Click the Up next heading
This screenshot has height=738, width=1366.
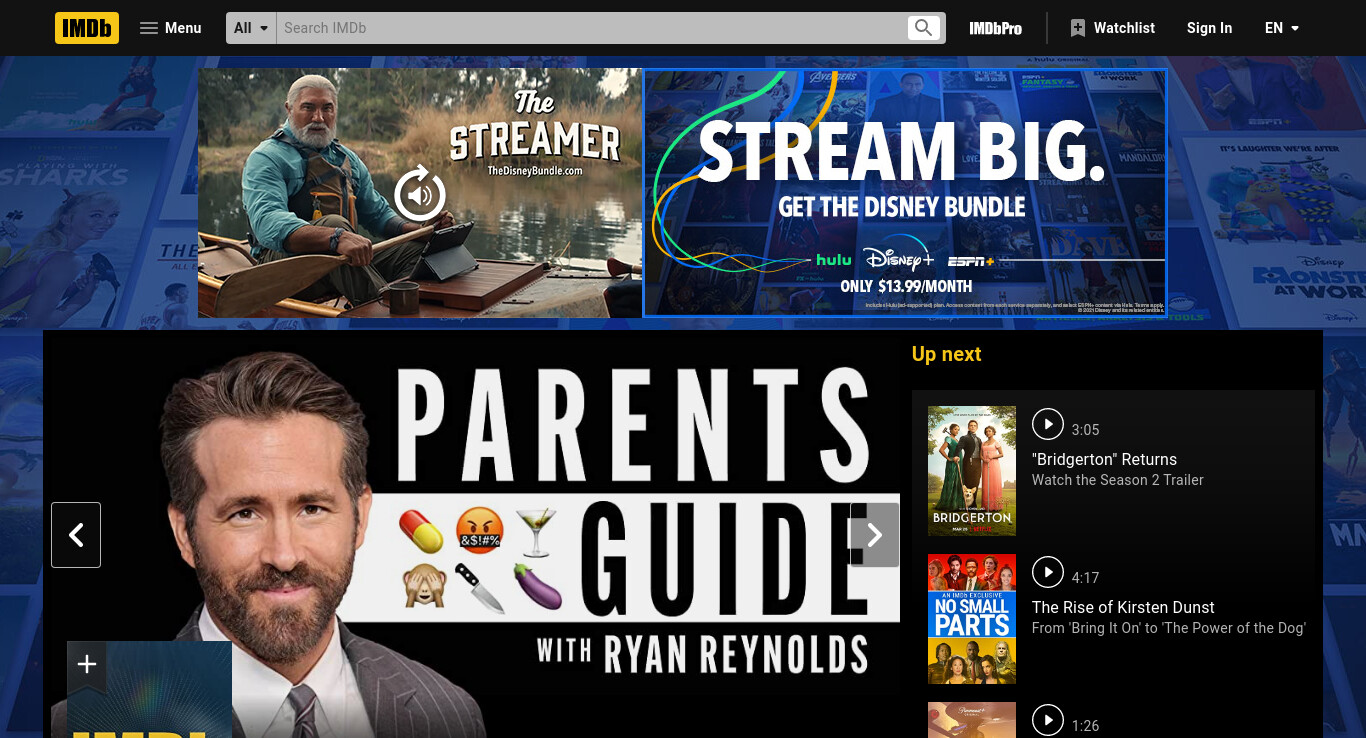tap(946, 354)
